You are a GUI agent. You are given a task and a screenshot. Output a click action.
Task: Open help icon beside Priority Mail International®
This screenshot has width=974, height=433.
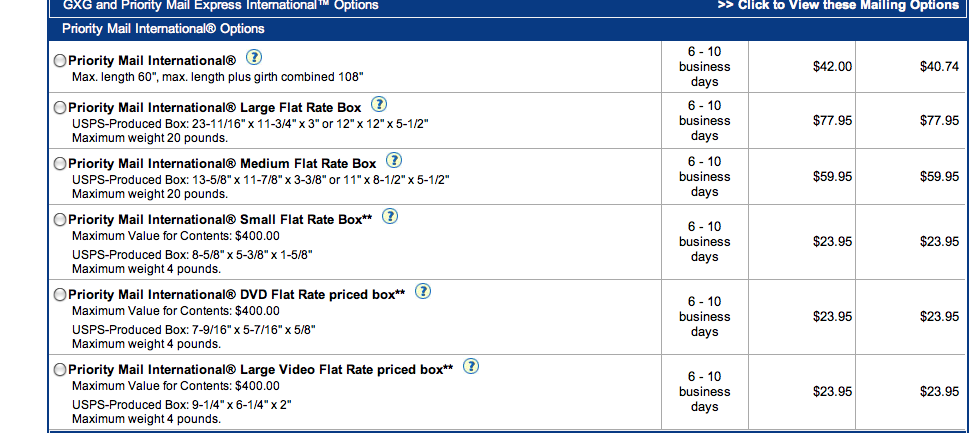pos(253,58)
